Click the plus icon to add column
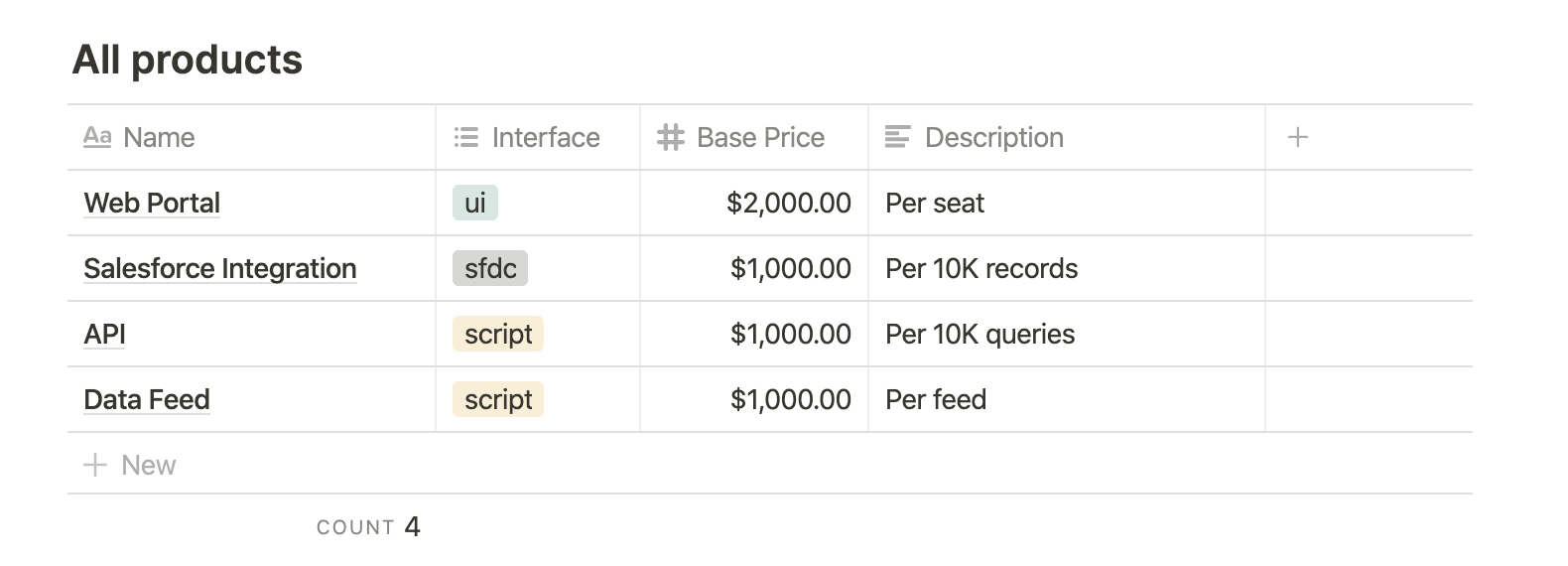1568x566 pixels. click(x=1297, y=137)
